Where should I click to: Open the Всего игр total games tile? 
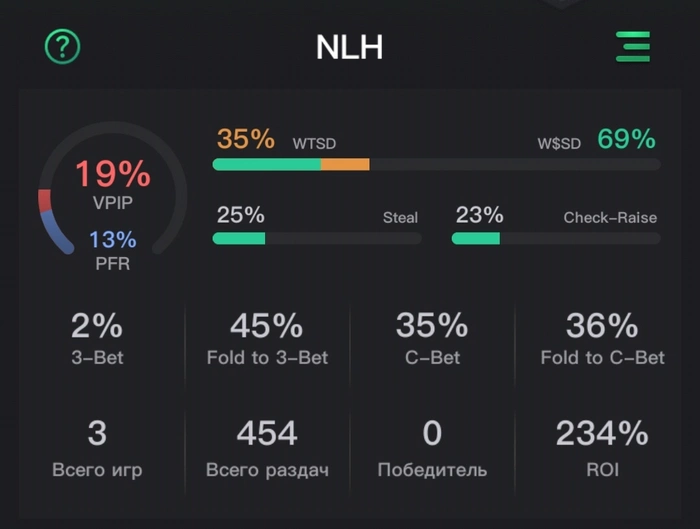(x=97, y=449)
